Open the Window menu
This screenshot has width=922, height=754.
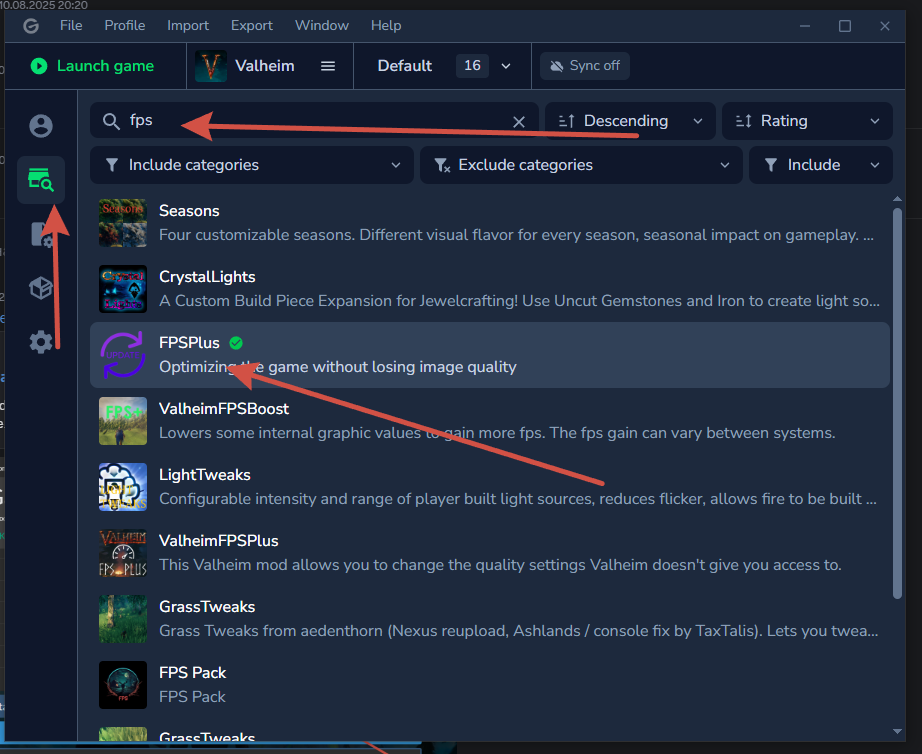click(x=322, y=25)
